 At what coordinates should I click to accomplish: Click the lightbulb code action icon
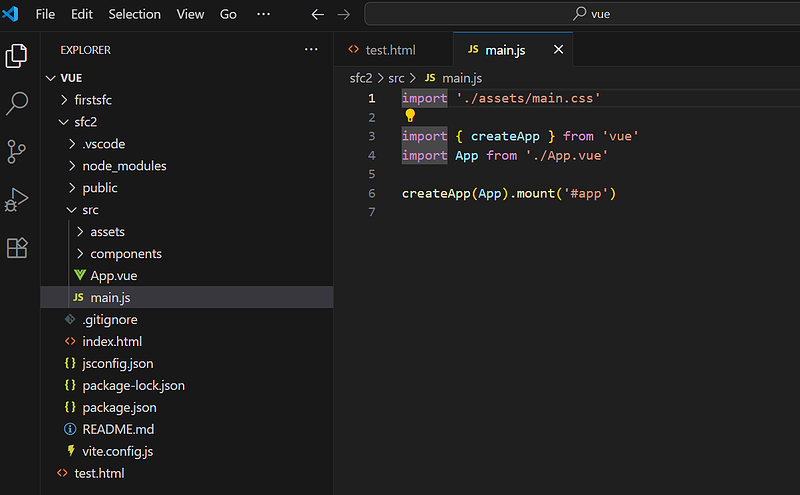(410, 116)
